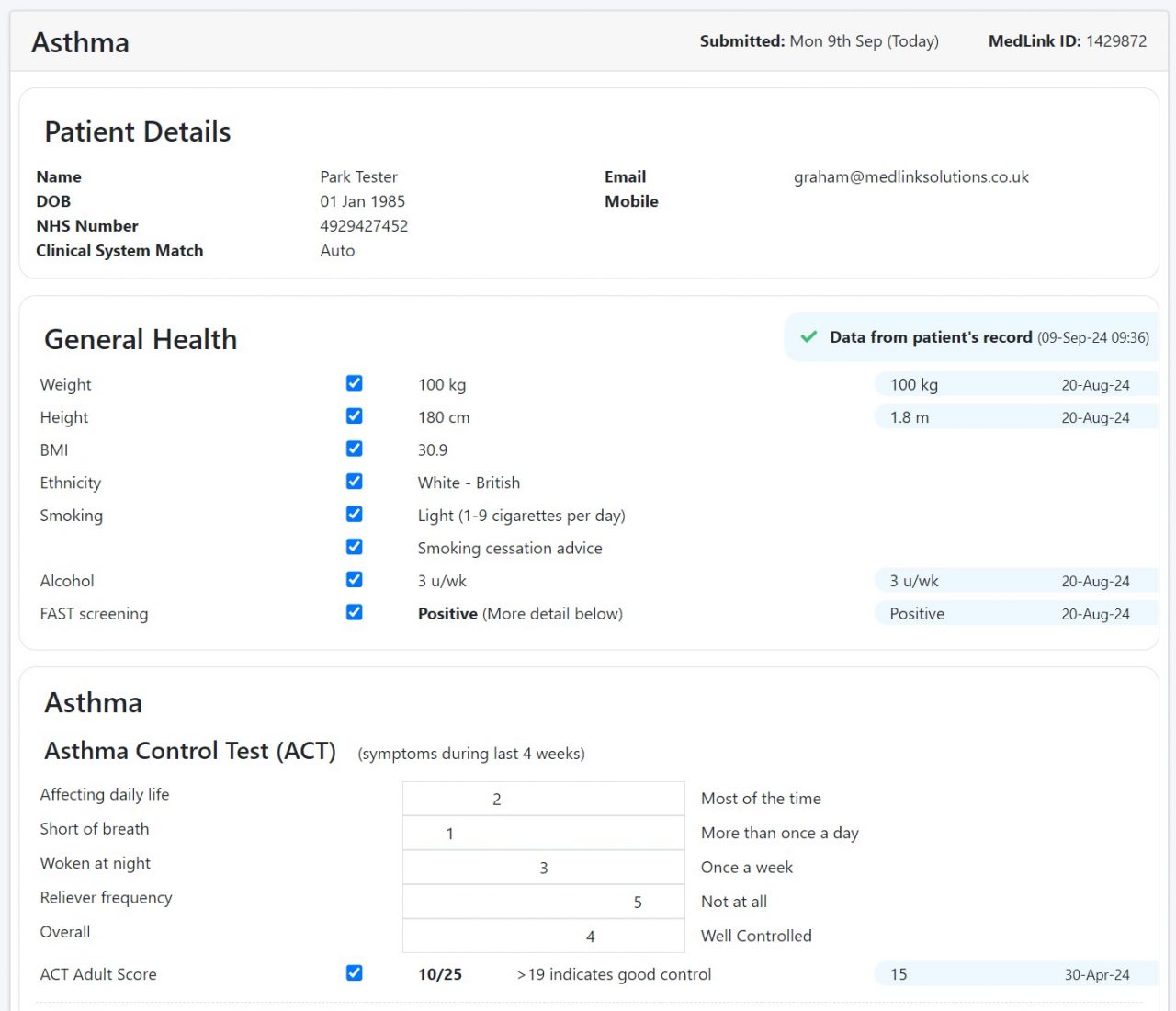Toggle the ACT Adult Score checkbox

tap(354, 972)
